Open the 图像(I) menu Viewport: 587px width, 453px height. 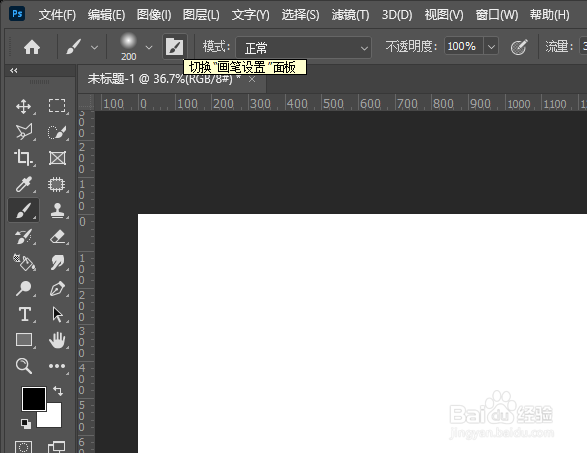point(154,15)
